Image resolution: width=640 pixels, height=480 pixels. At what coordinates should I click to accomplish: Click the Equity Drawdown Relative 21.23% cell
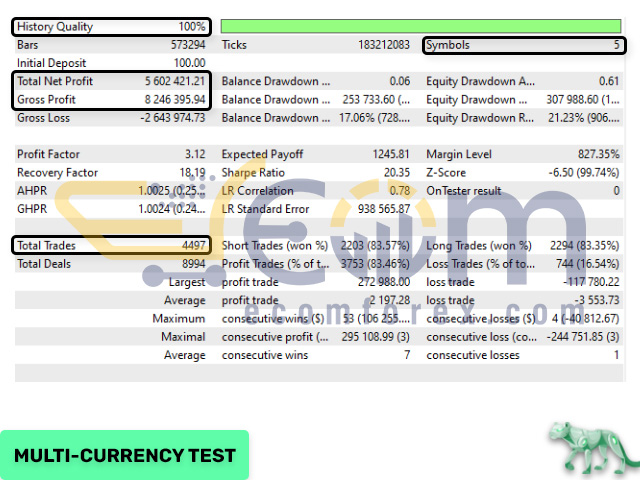pyautogui.click(x=583, y=118)
